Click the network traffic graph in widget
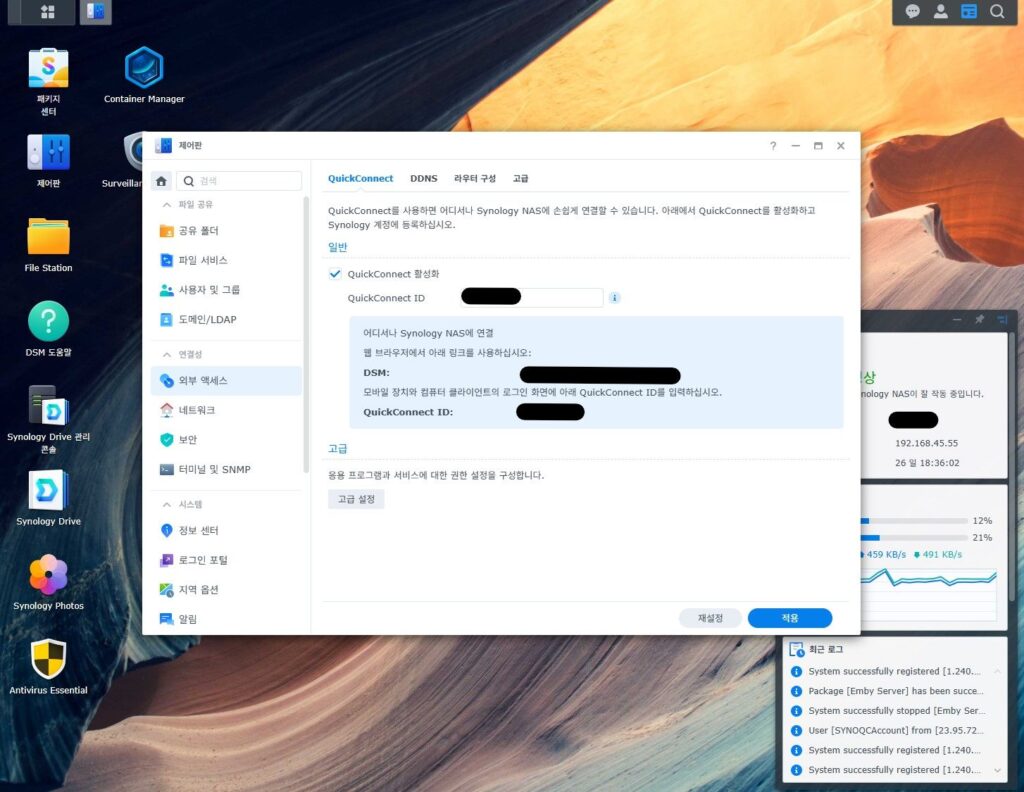 click(929, 593)
